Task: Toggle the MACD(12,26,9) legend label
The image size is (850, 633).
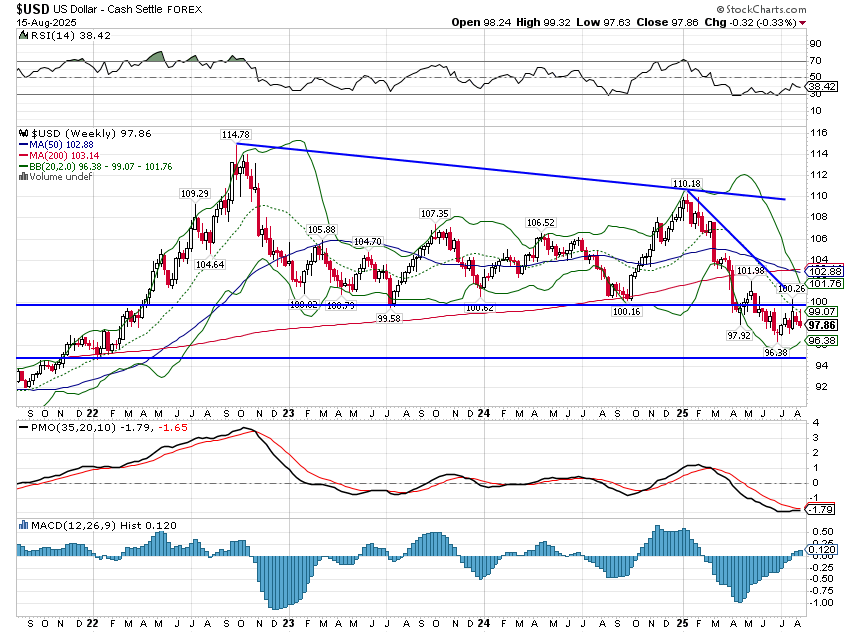Action: tap(75, 524)
